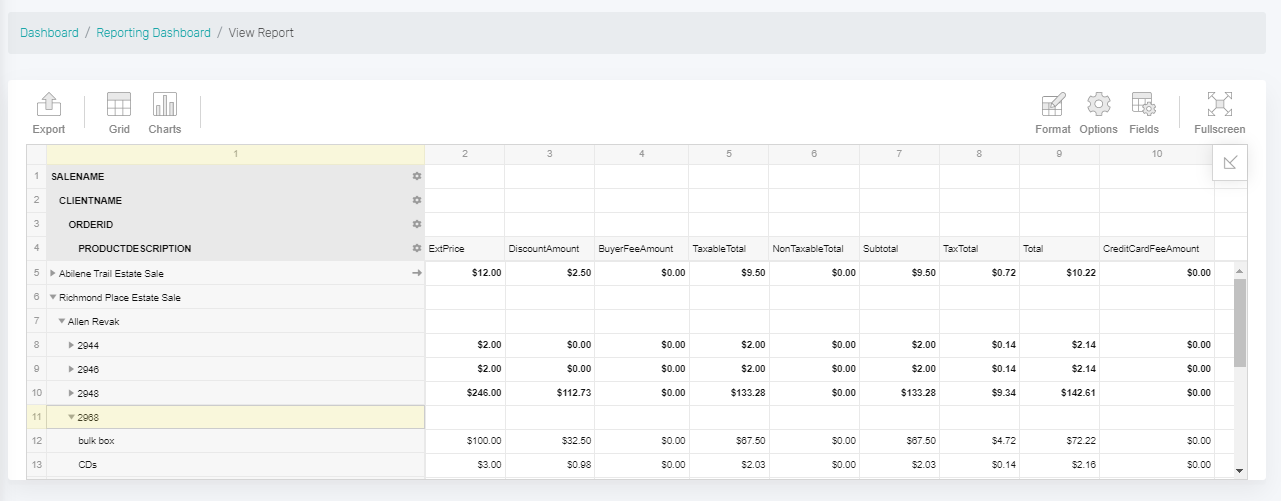Viewport: 1281px width, 501px height.
Task: Expand order 2948 row
Action: click(x=71, y=393)
